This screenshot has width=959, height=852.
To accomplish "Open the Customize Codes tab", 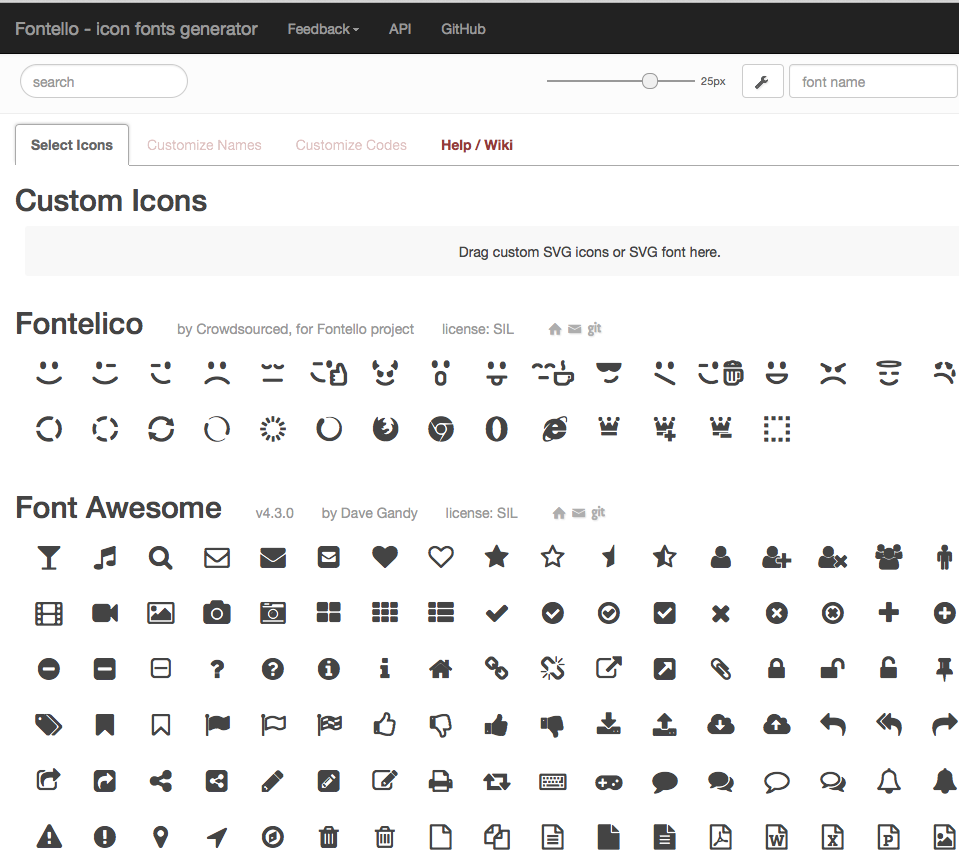I will coord(351,145).
